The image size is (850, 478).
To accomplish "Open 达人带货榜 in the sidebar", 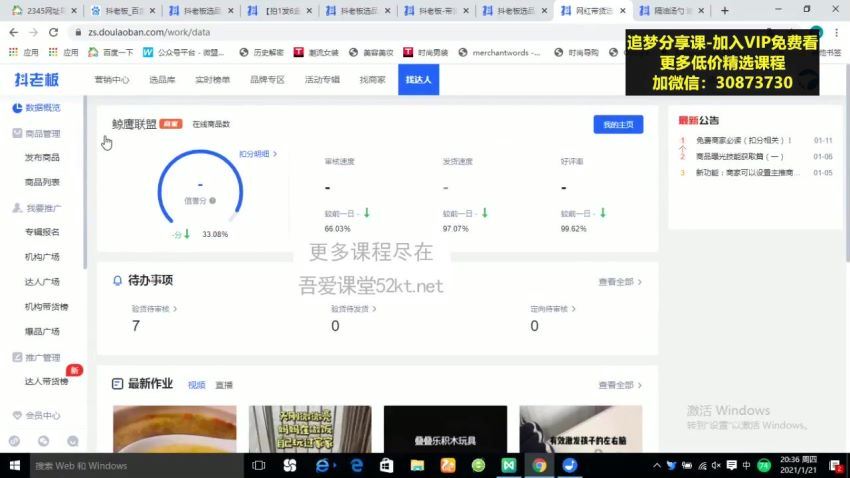I will (x=46, y=382).
